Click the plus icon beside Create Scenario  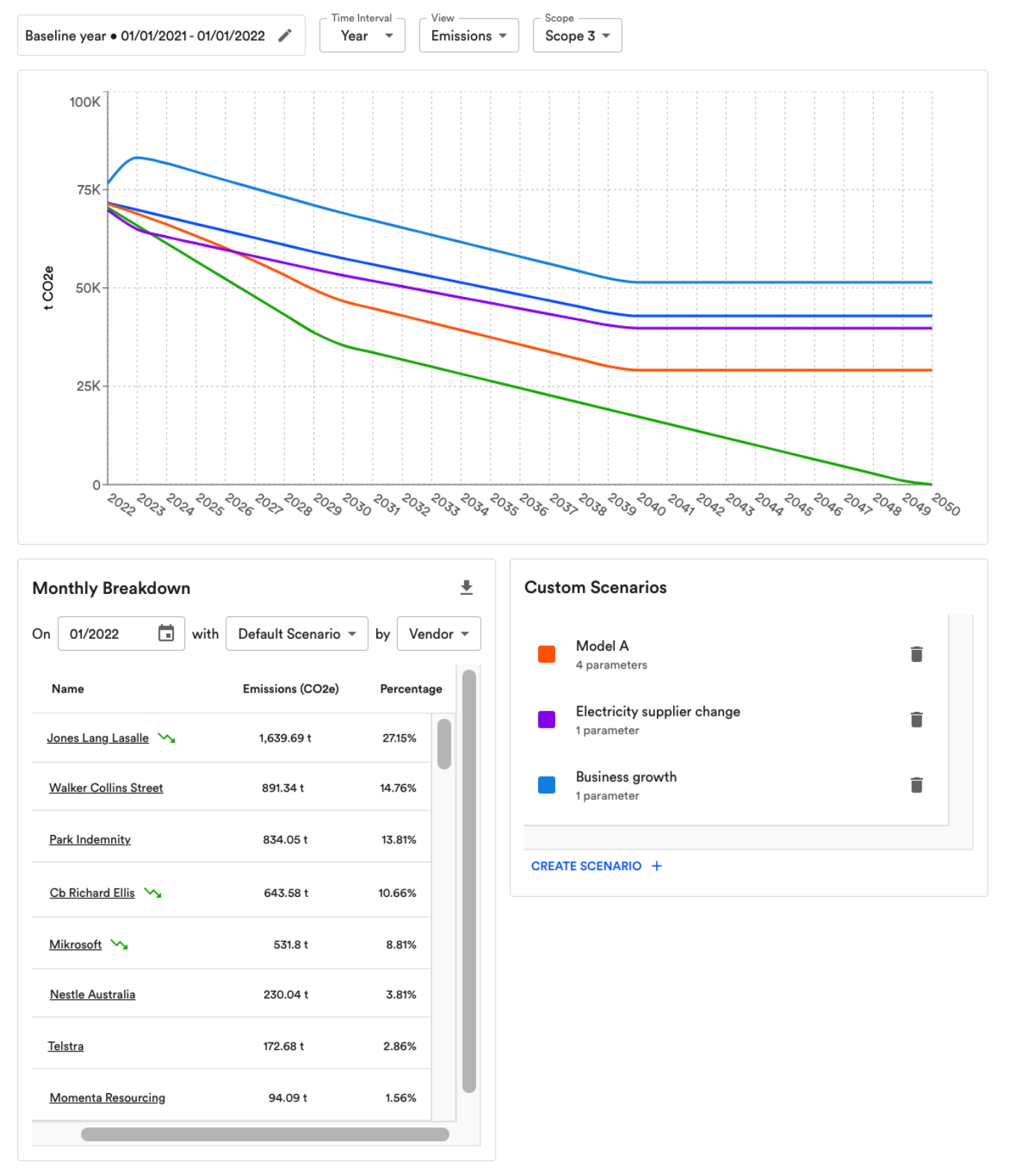tap(657, 866)
